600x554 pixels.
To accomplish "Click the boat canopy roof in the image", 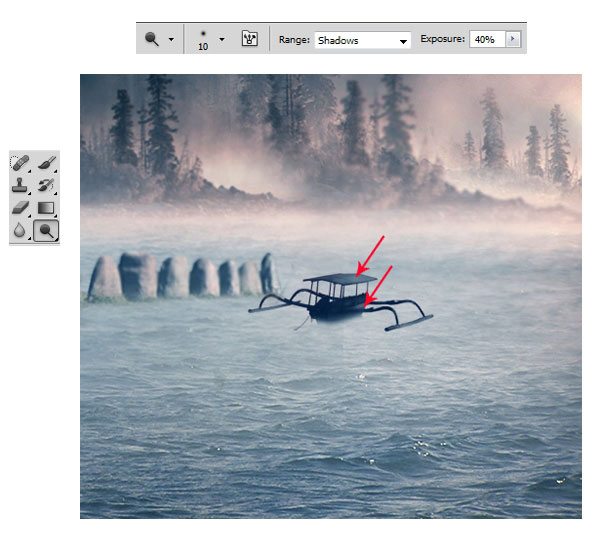I will tap(341, 278).
